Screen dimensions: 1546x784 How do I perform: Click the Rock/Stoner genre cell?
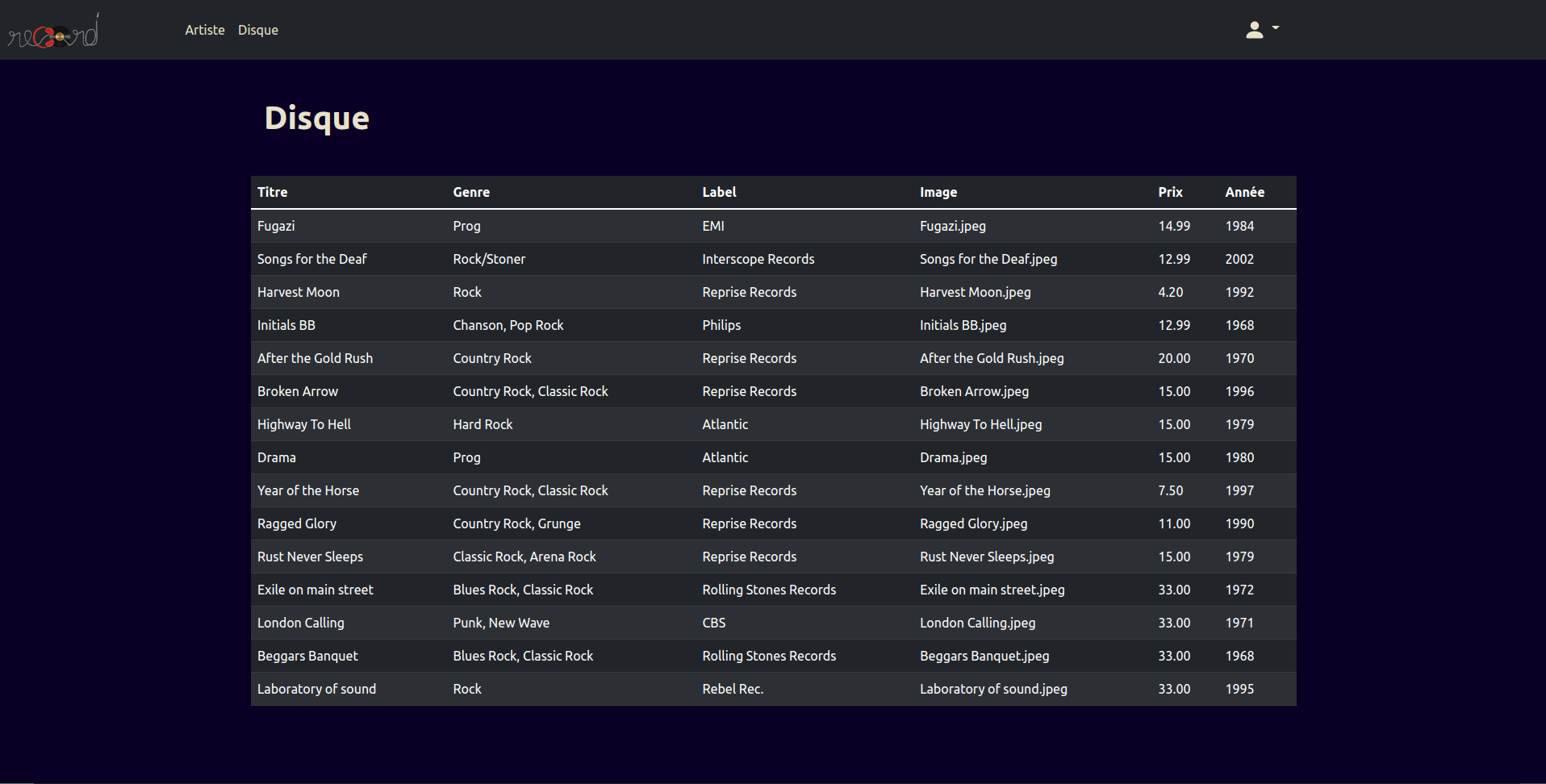489,259
